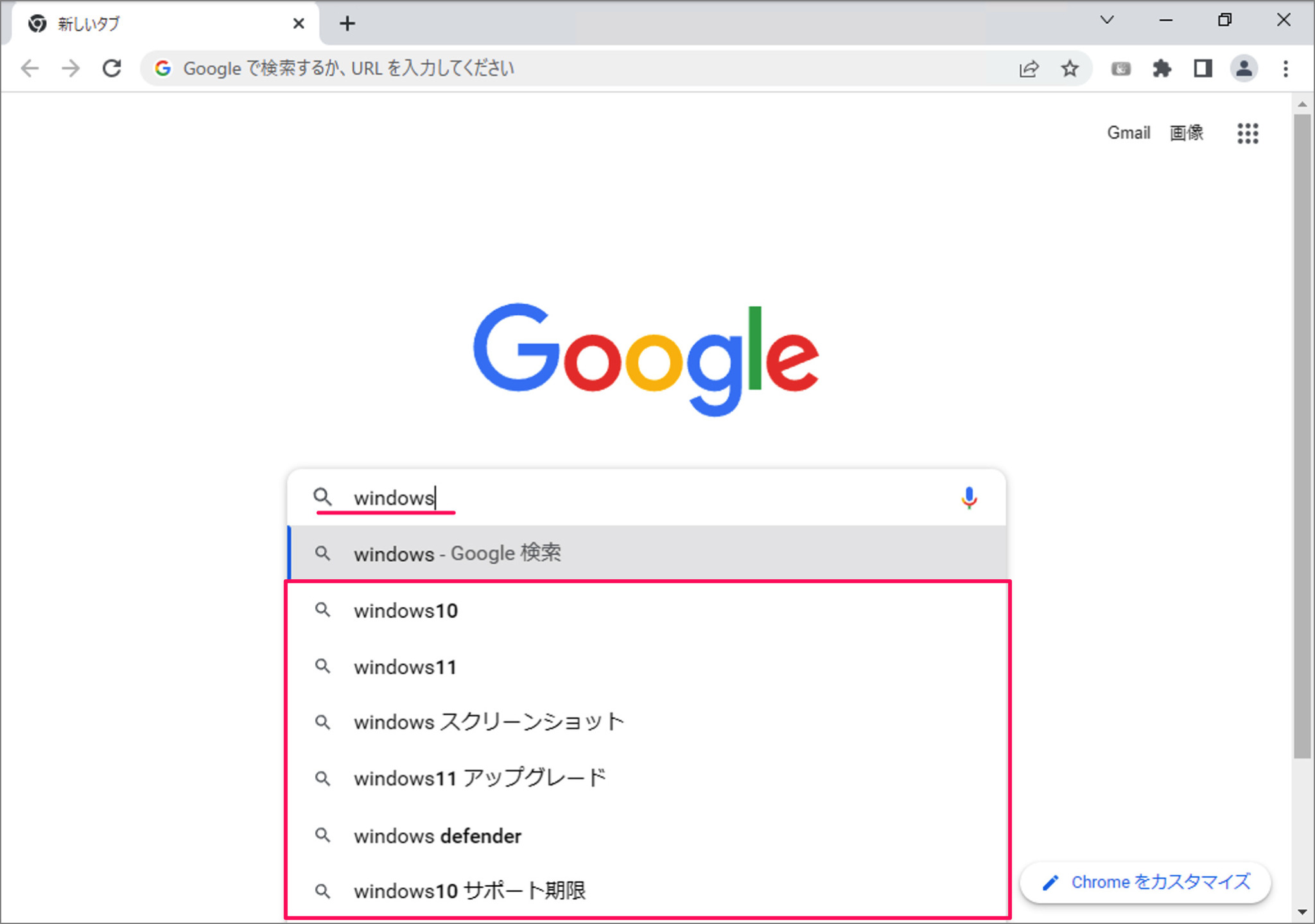Bookmark this tab with the star icon
This screenshot has width=1315, height=924.
pos(1070,68)
